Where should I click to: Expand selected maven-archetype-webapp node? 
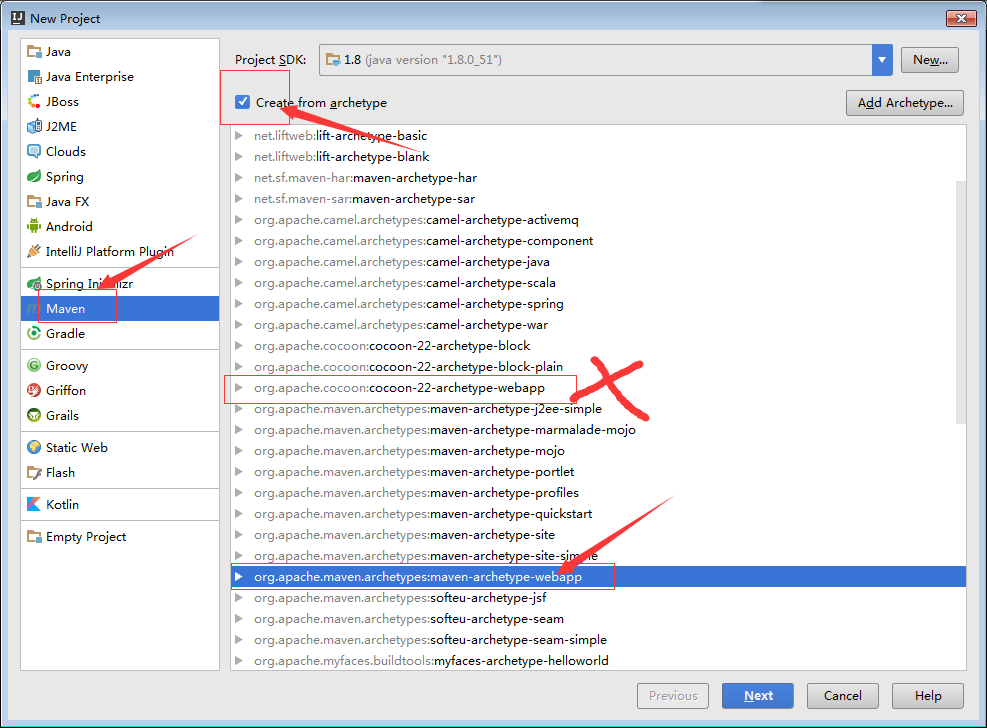(239, 576)
